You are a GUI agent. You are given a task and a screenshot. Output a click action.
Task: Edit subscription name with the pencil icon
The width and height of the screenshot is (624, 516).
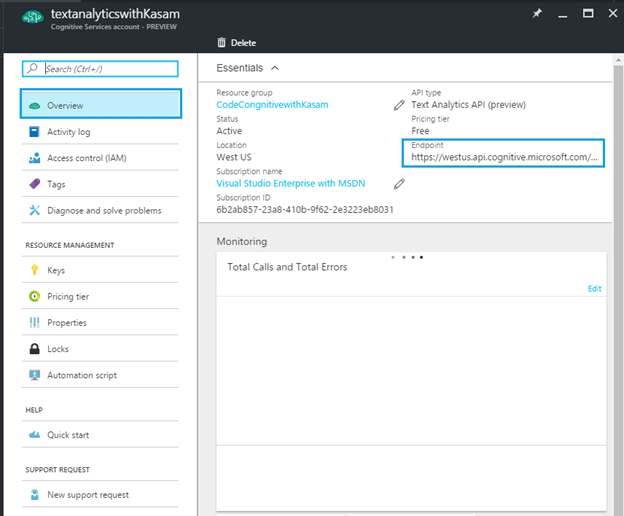[399, 184]
